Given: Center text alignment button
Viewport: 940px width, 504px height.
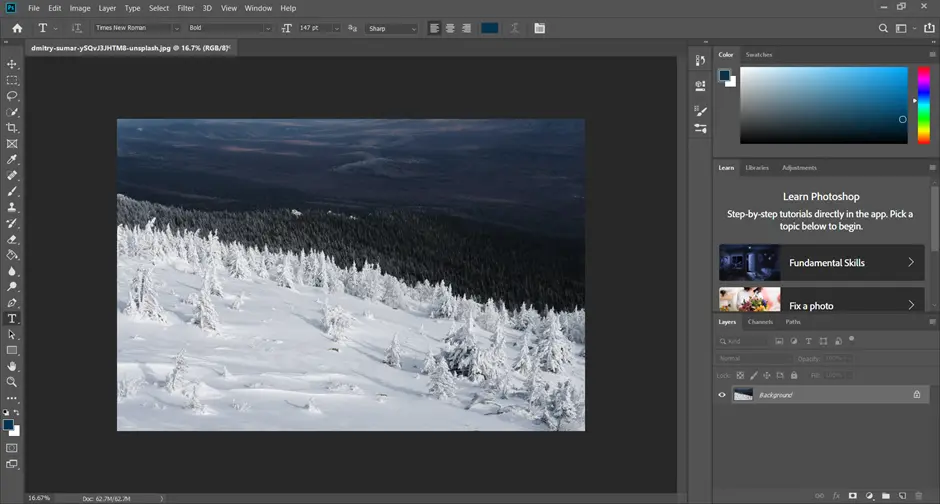Looking at the screenshot, I should [450, 28].
